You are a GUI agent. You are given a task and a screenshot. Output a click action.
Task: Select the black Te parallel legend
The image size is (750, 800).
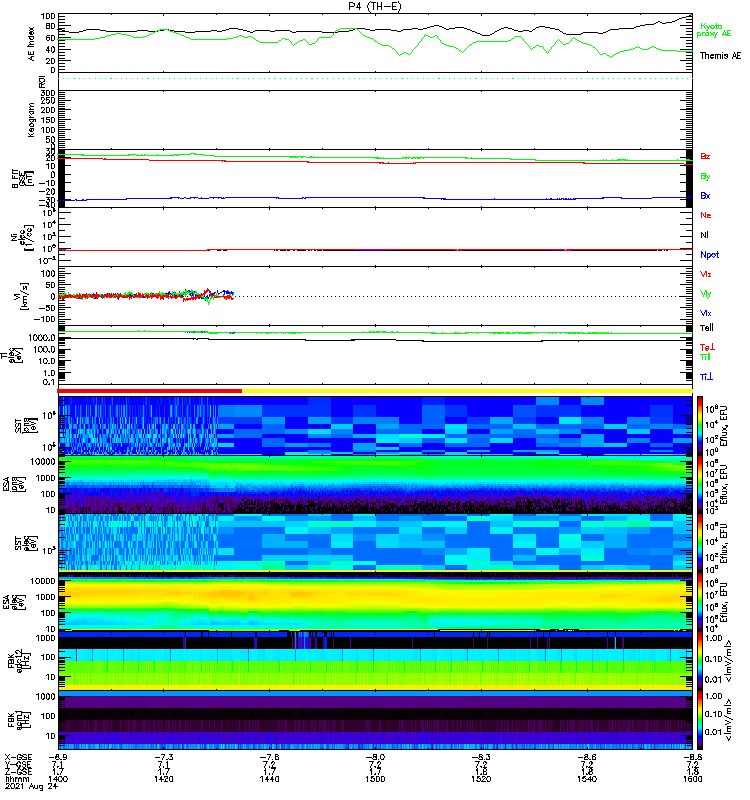pos(707,328)
